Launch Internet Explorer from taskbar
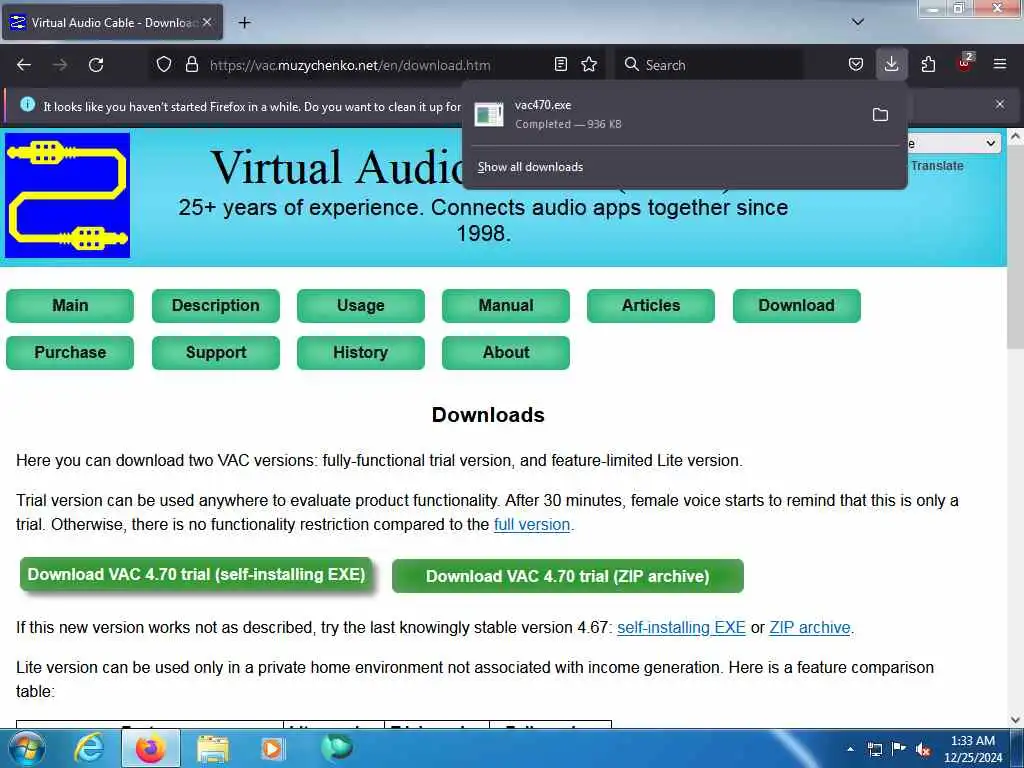 click(x=89, y=748)
